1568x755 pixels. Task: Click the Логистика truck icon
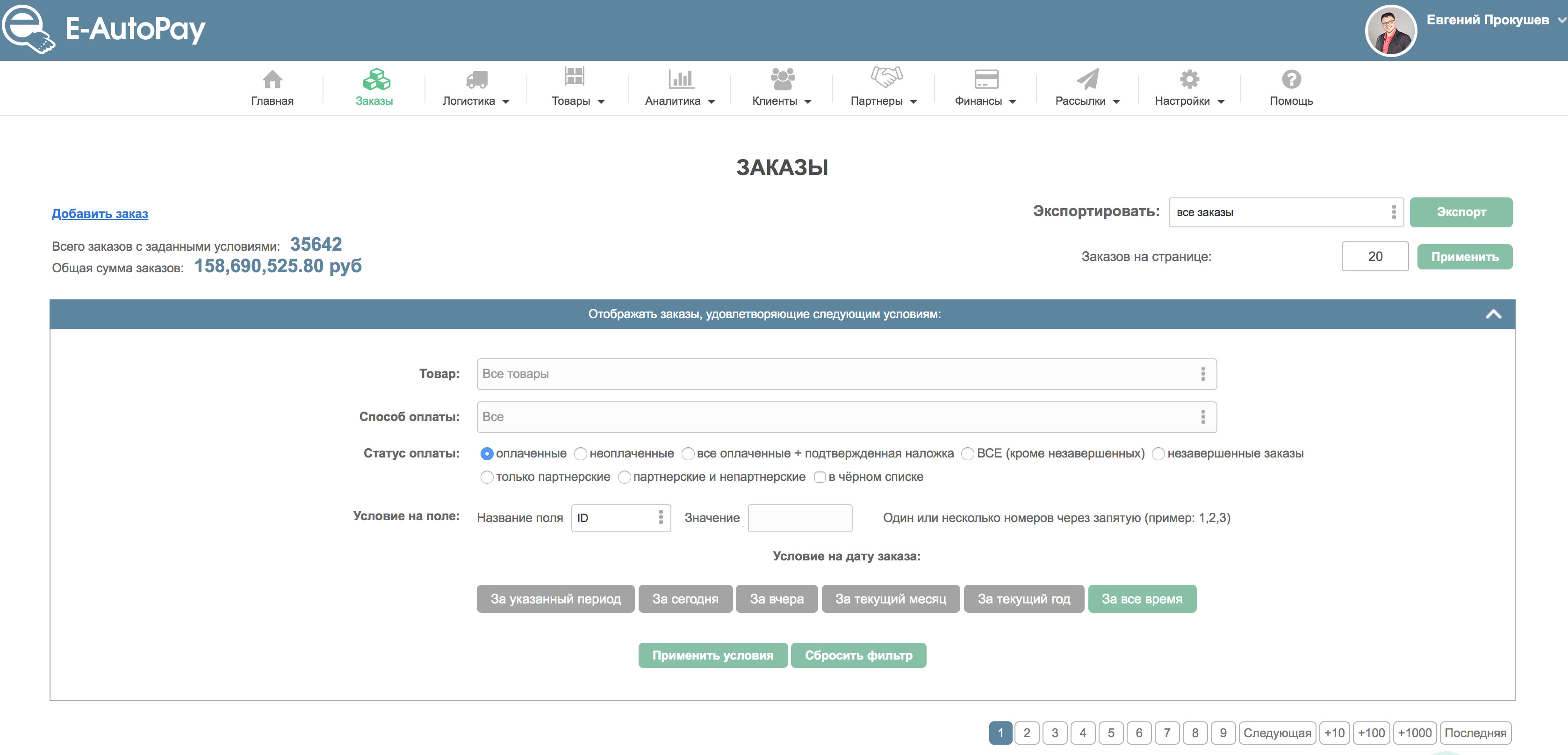(x=476, y=79)
